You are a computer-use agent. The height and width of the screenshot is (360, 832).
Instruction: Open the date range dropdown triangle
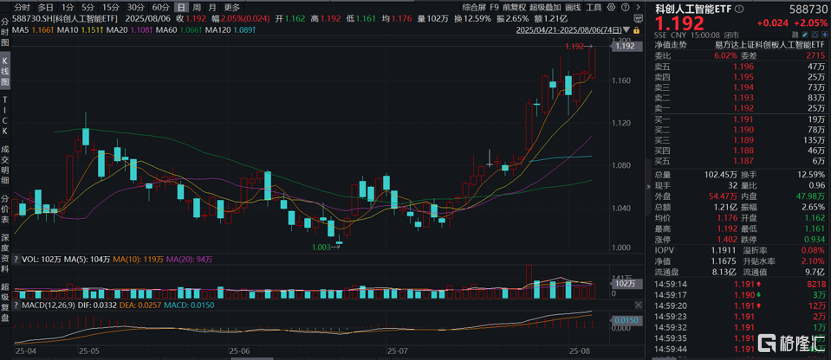coord(626,30)
